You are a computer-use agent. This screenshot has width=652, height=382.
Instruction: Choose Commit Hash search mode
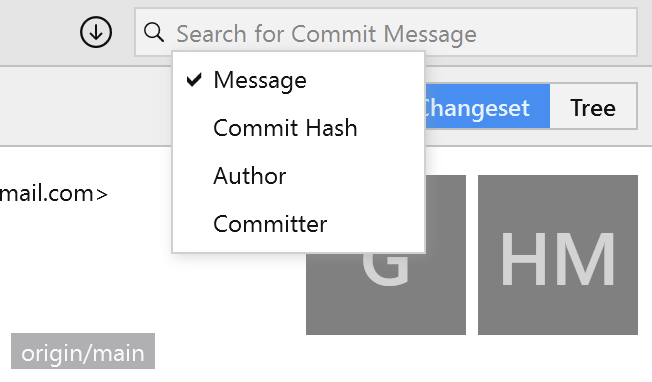pyautogui.click(x=299, y=128)
